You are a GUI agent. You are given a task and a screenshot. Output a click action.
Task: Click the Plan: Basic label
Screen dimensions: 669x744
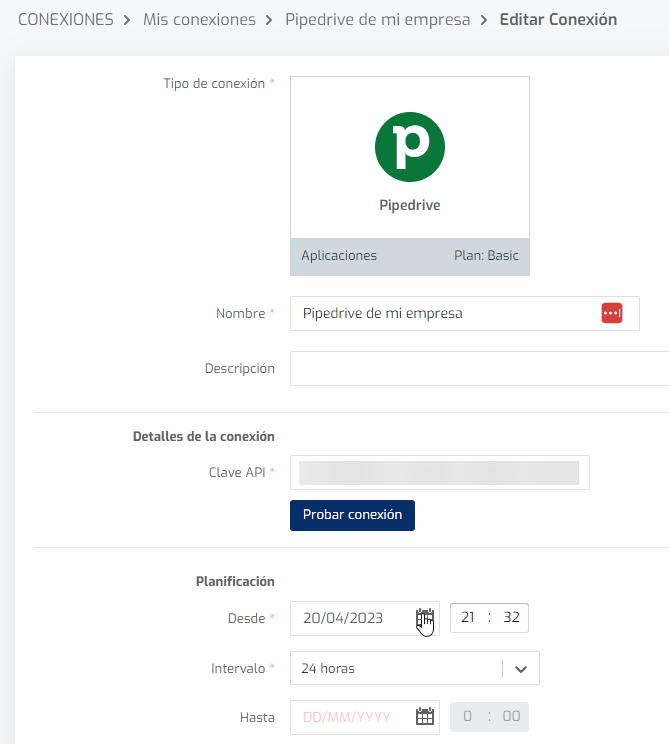pos(486,256)
